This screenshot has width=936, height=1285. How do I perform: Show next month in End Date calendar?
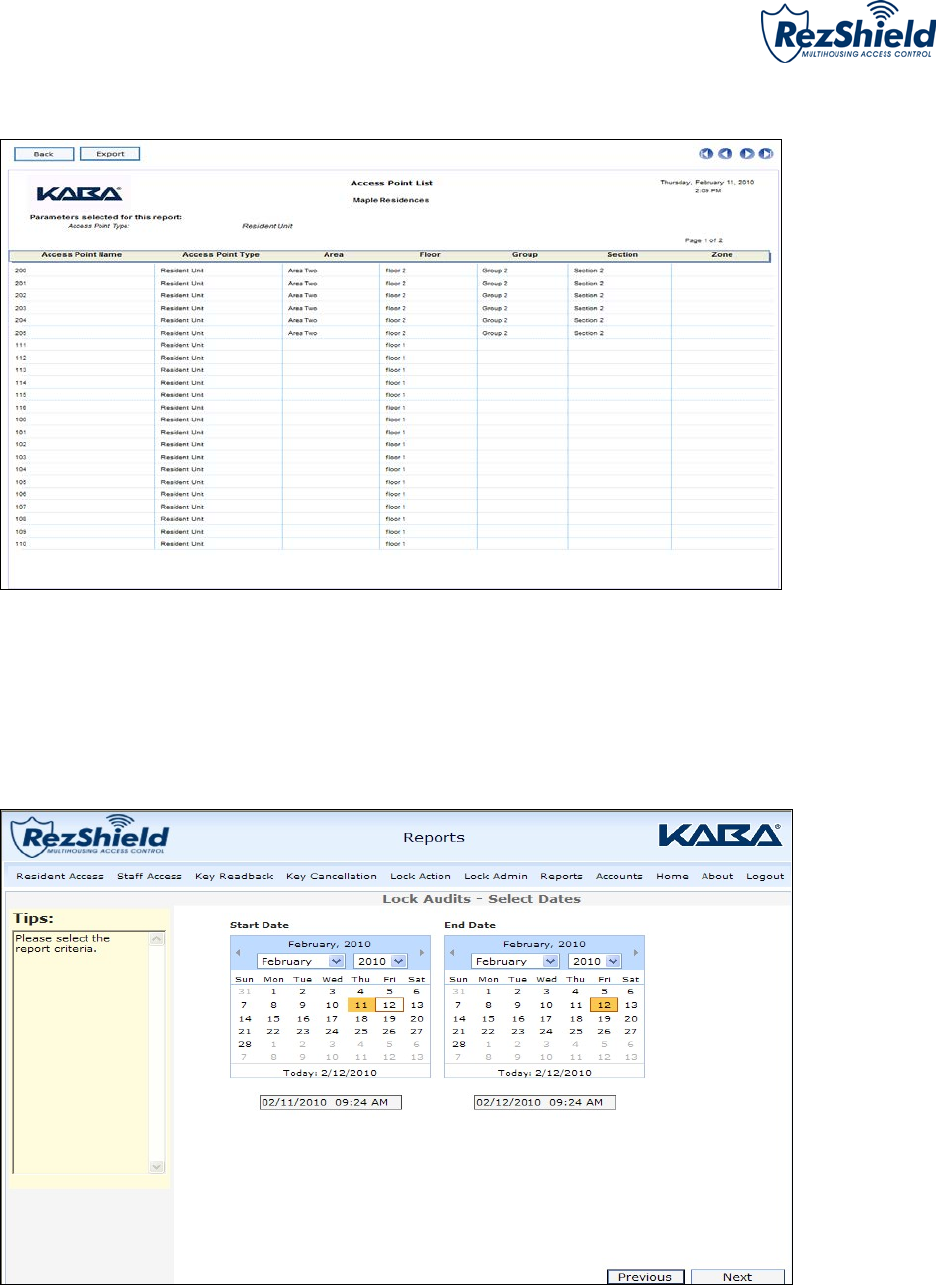click(637, 952)
